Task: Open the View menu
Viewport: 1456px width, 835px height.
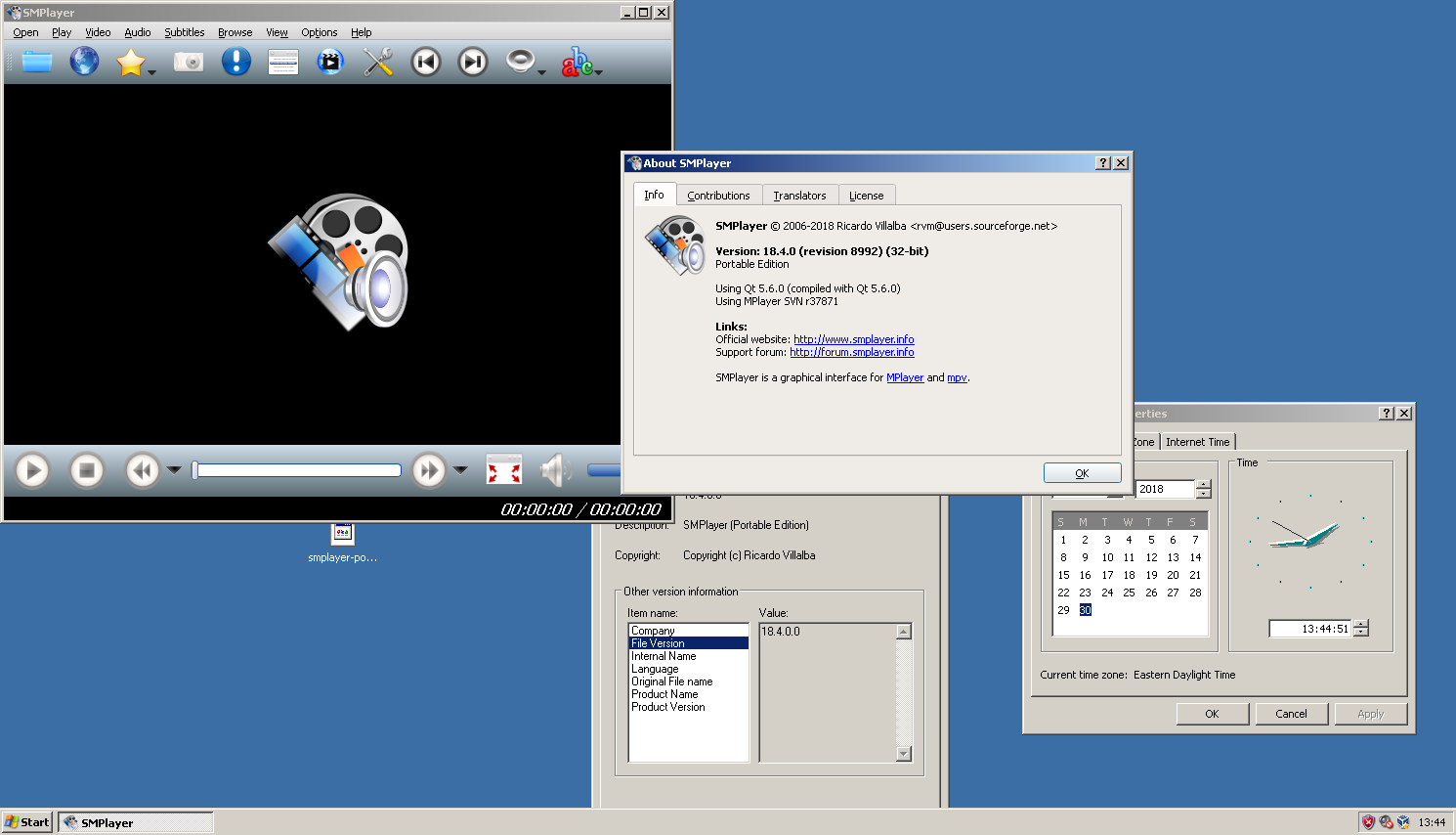Action: click(x=278, y=32)
